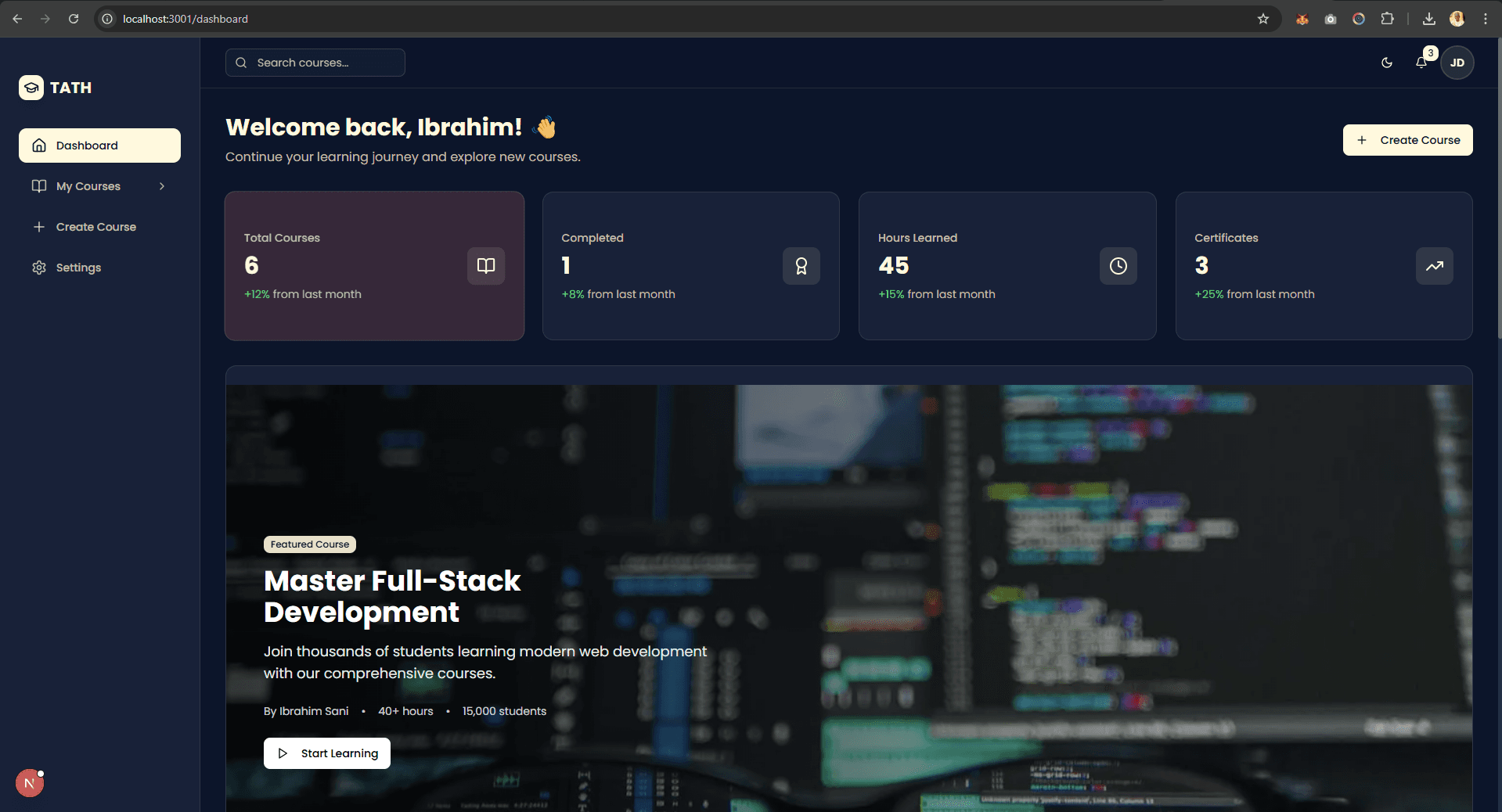Click the book icon on Total Courses card
The height and width of the screenshot is (812, 1502).
pos(485,266)
